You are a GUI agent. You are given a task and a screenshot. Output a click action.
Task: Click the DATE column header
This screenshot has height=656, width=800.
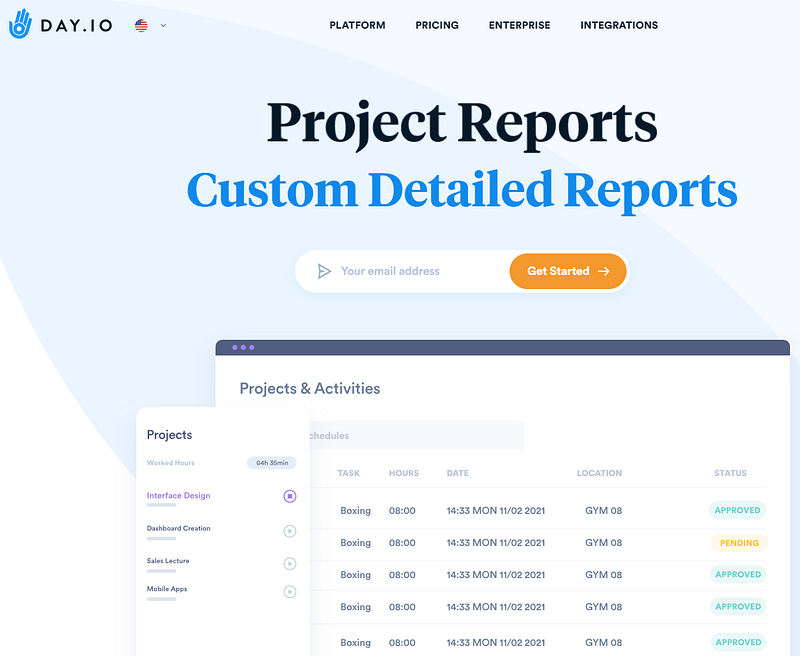click(458, 473)
